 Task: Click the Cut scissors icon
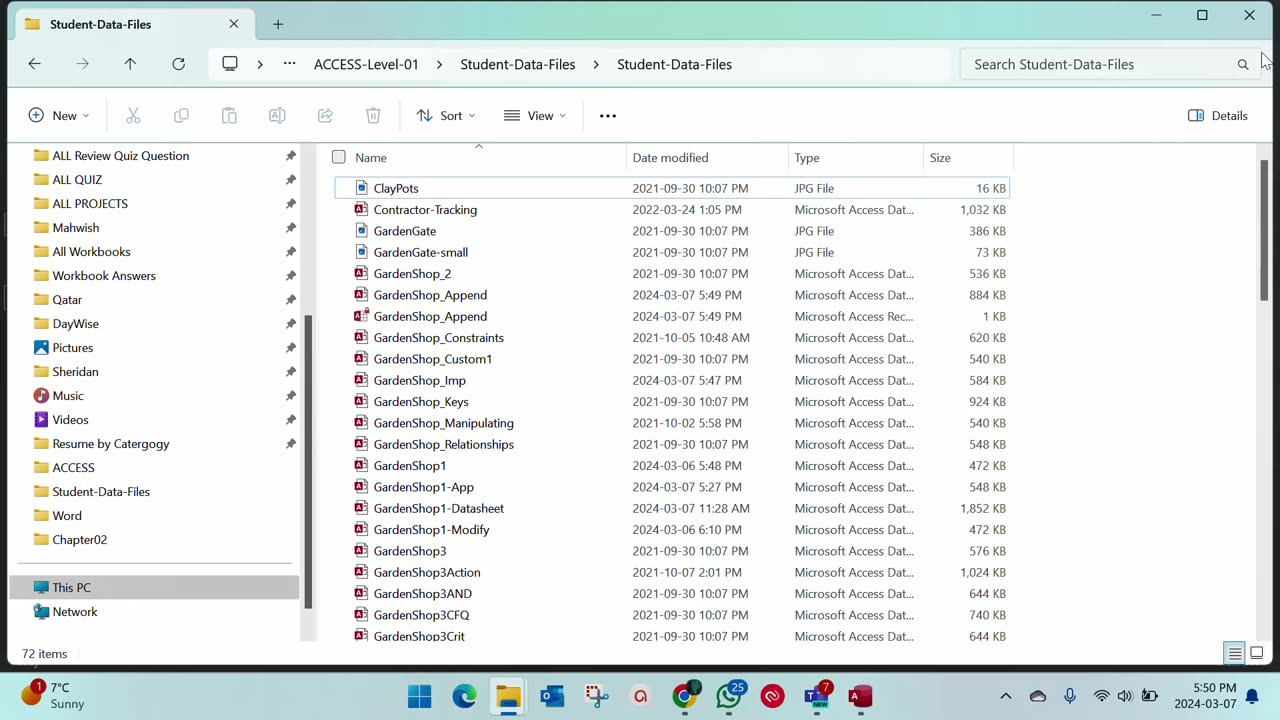[x=133, y=116]
